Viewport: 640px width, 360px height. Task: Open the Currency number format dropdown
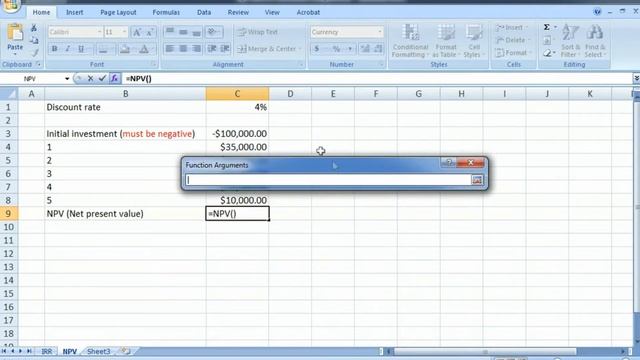point(380,32)
